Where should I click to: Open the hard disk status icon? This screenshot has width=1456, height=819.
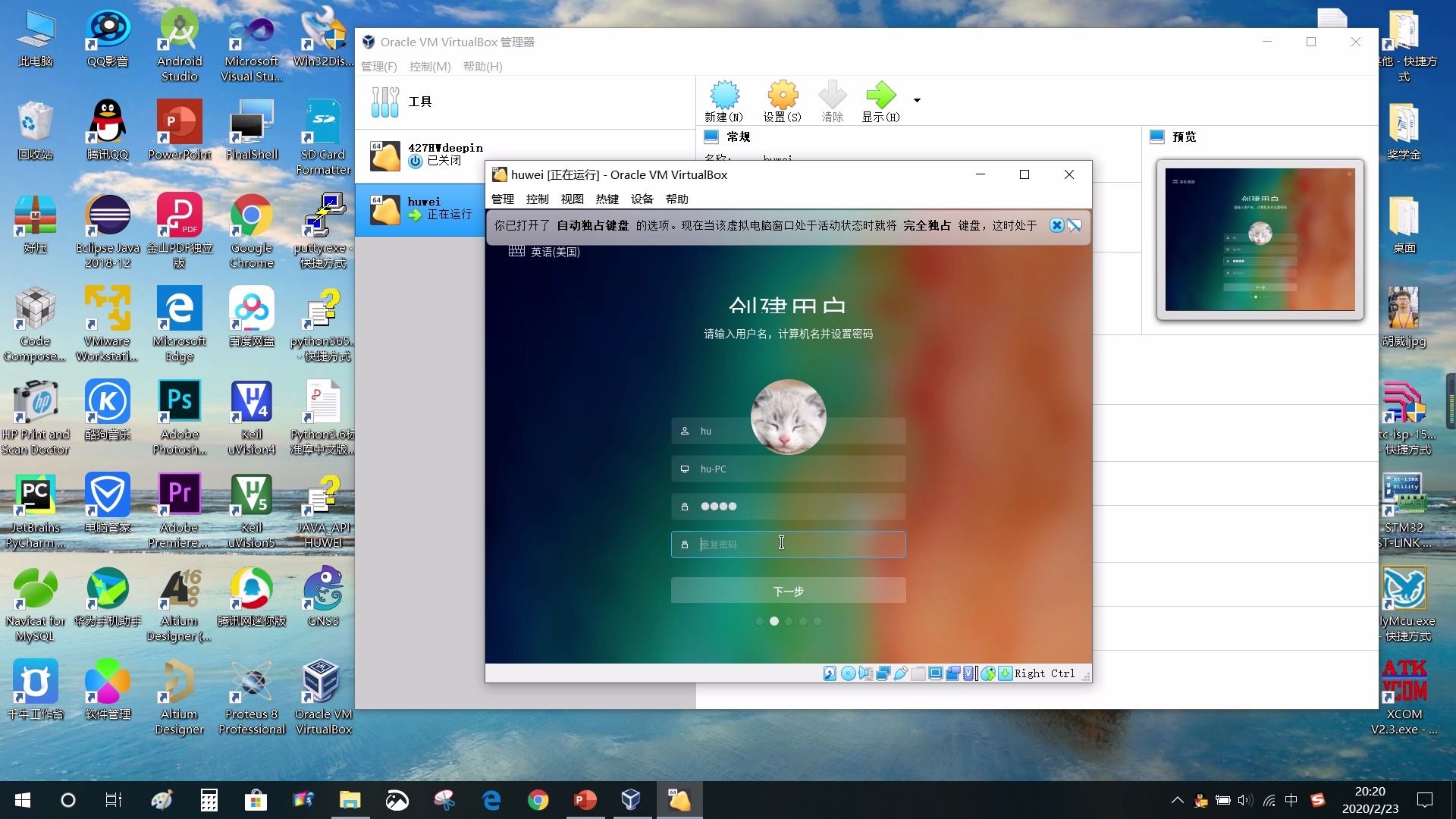tap(830, 673)
